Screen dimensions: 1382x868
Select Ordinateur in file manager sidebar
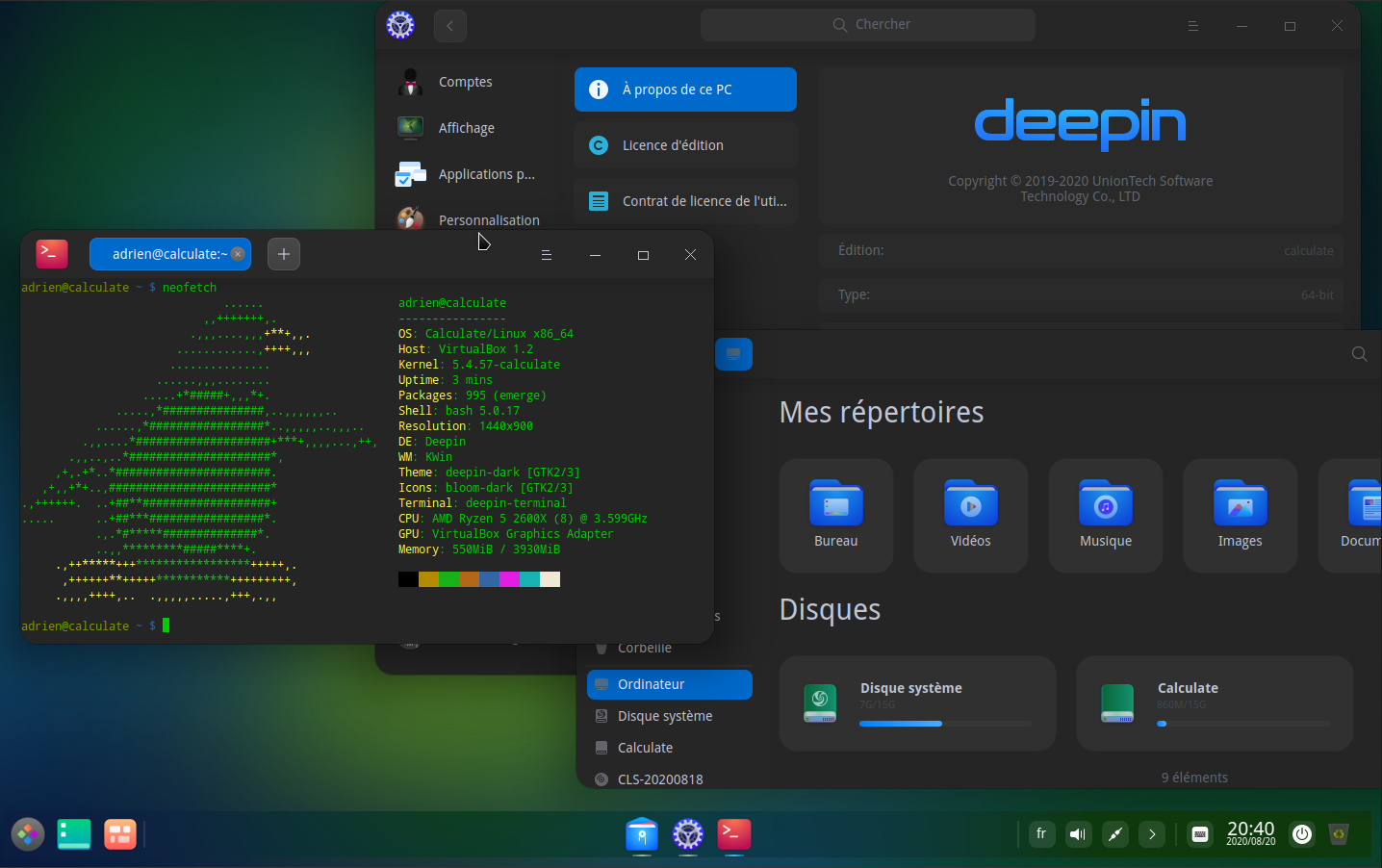(670, 684)
